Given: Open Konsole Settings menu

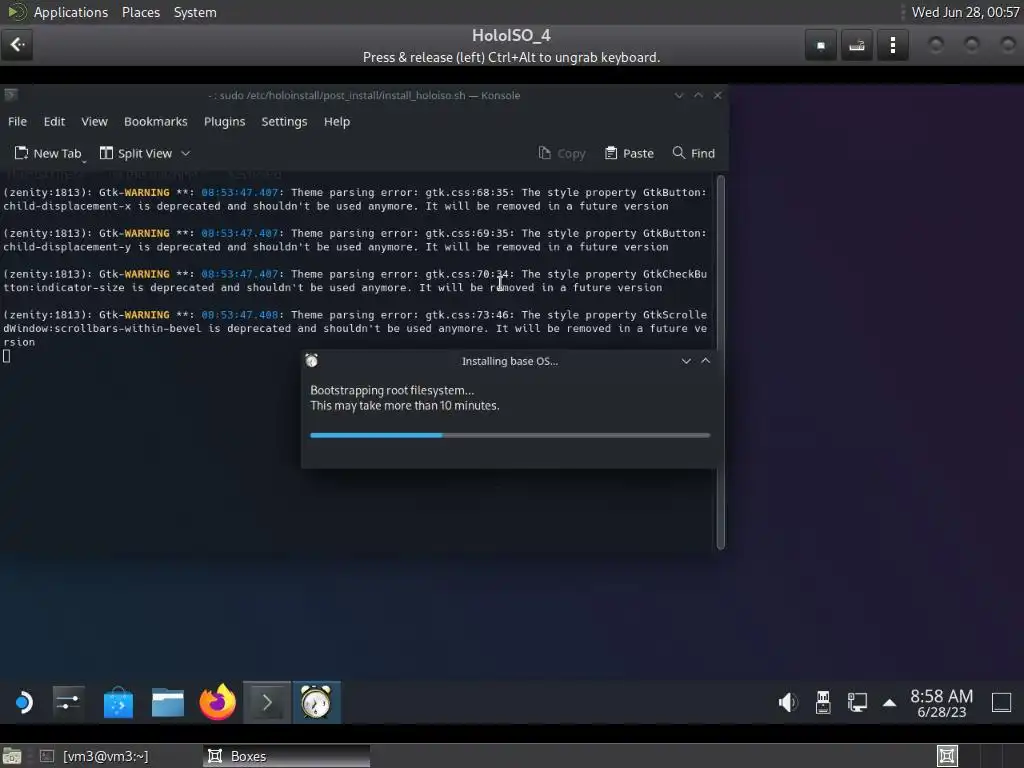Looking at the screenshot, I should point(284,121).
